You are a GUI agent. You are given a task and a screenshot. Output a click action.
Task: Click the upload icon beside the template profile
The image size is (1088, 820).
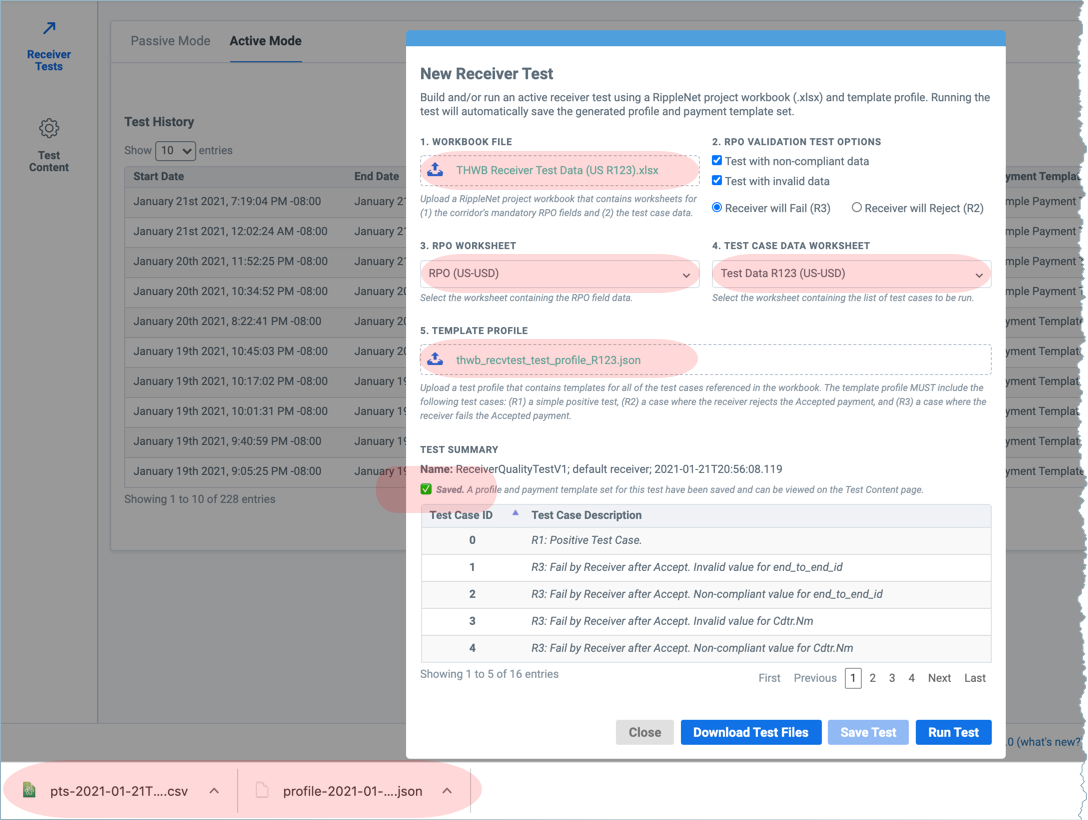click(434, 361)
